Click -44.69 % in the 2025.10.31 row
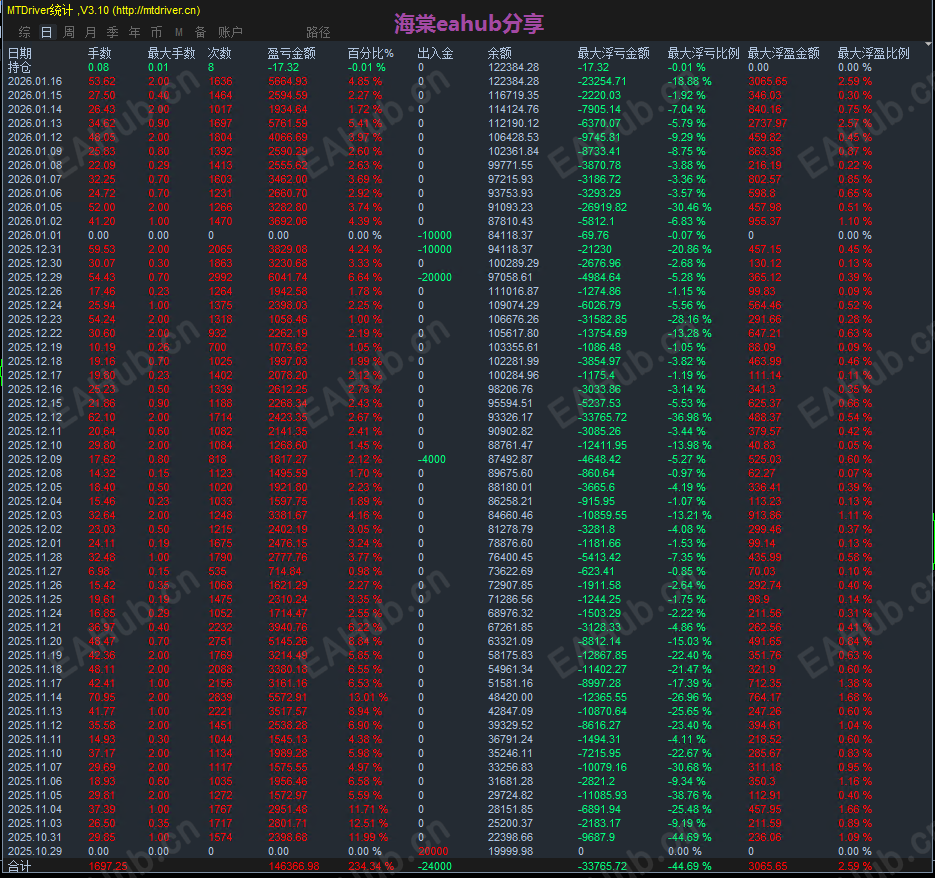935x878 pixels. 690,837
